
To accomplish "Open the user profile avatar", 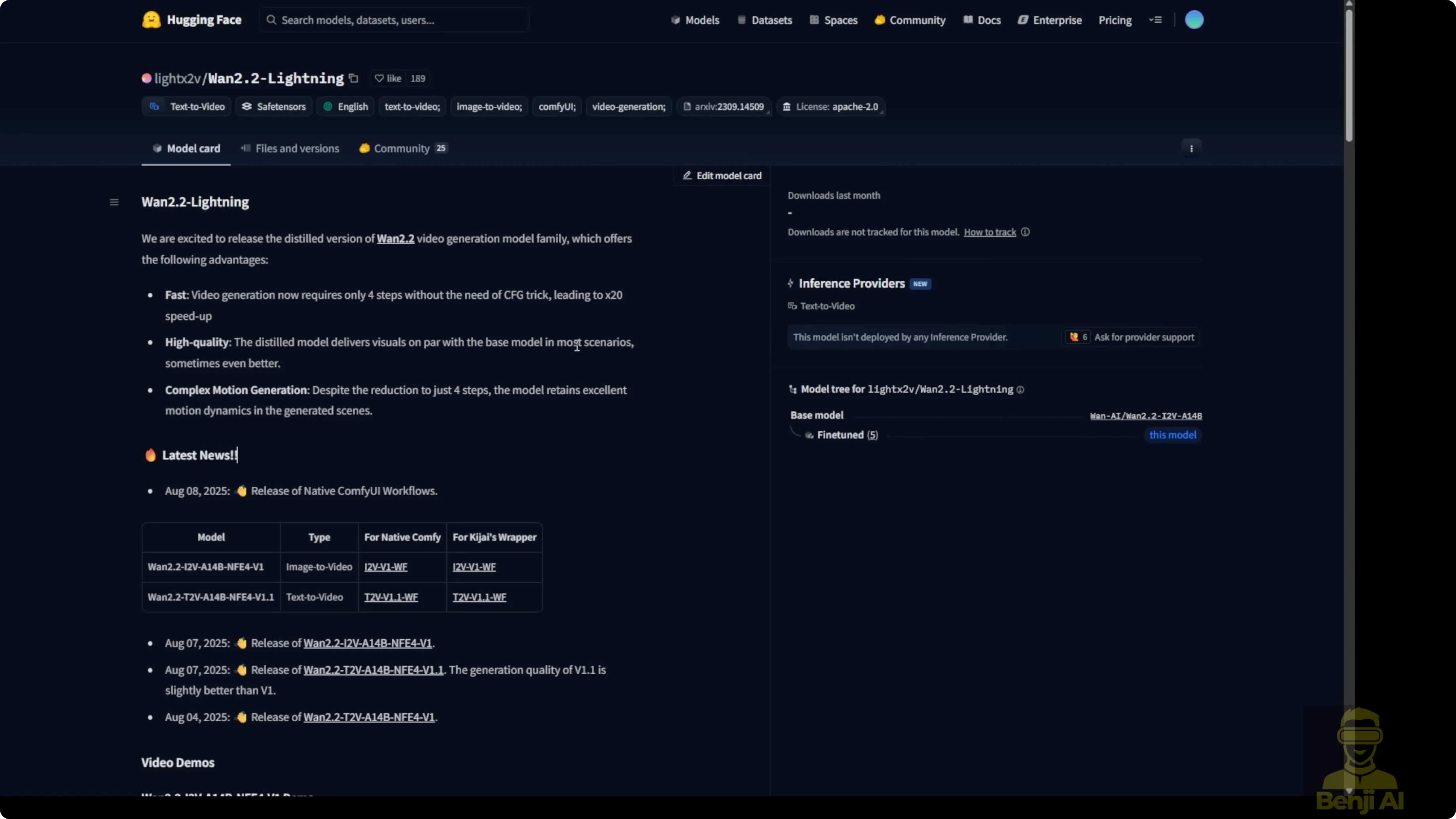I will pos(1194,20).
